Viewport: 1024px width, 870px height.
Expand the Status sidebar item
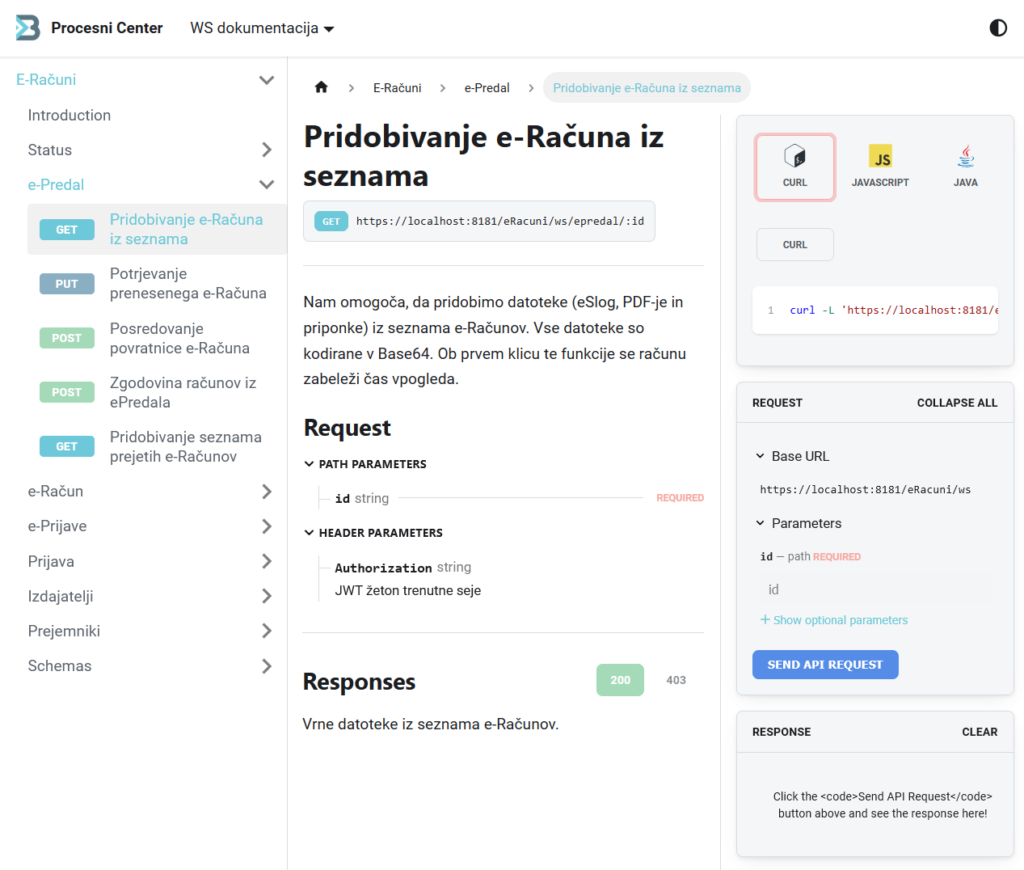click(266, 150)
